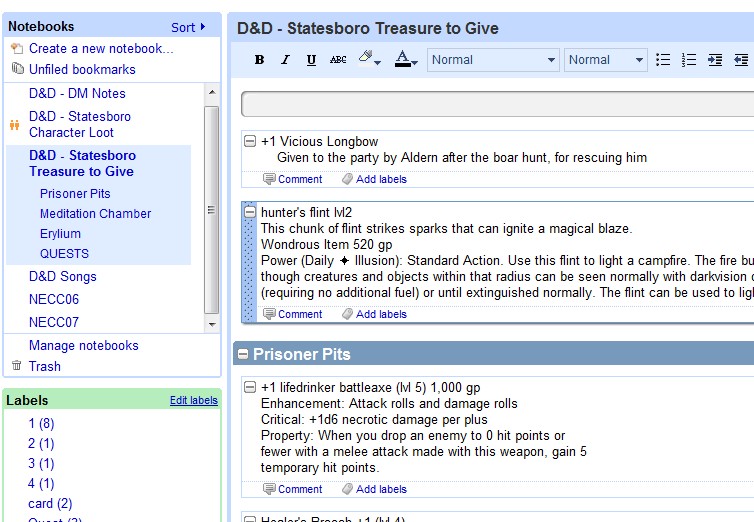Open Unfiled bookmarks

(x=82, y=69)
